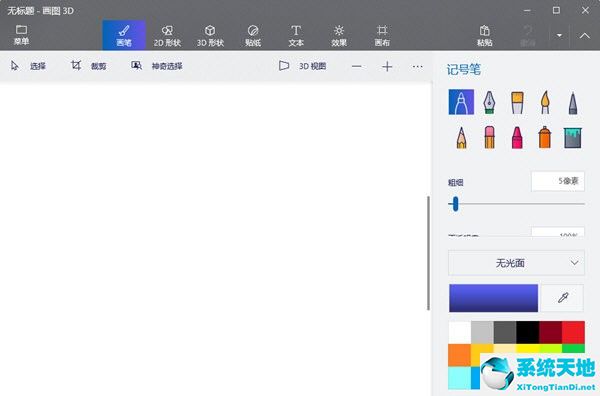Open the Text tab
The width and height of the screenshot is (600, 396).
coord(296,36)
